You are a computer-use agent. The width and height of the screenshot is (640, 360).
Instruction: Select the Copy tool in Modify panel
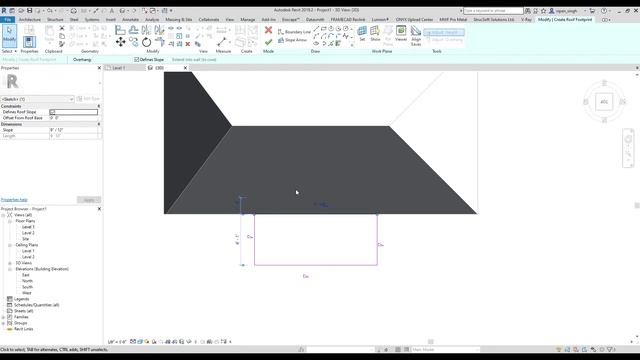click(133, 42)
